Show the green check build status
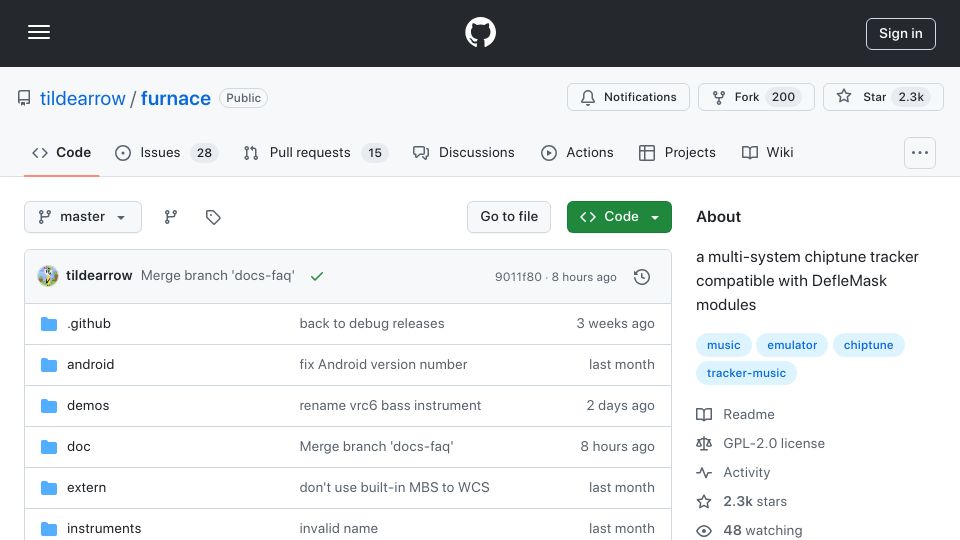 tap(317, 276)
